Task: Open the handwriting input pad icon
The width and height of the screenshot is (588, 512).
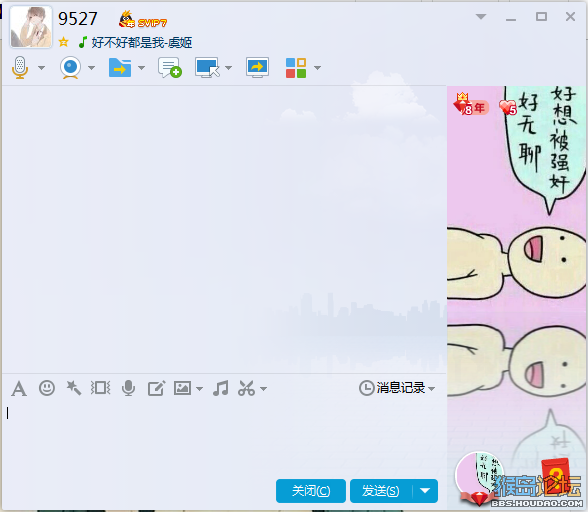Action: click(x=156, y=388)
